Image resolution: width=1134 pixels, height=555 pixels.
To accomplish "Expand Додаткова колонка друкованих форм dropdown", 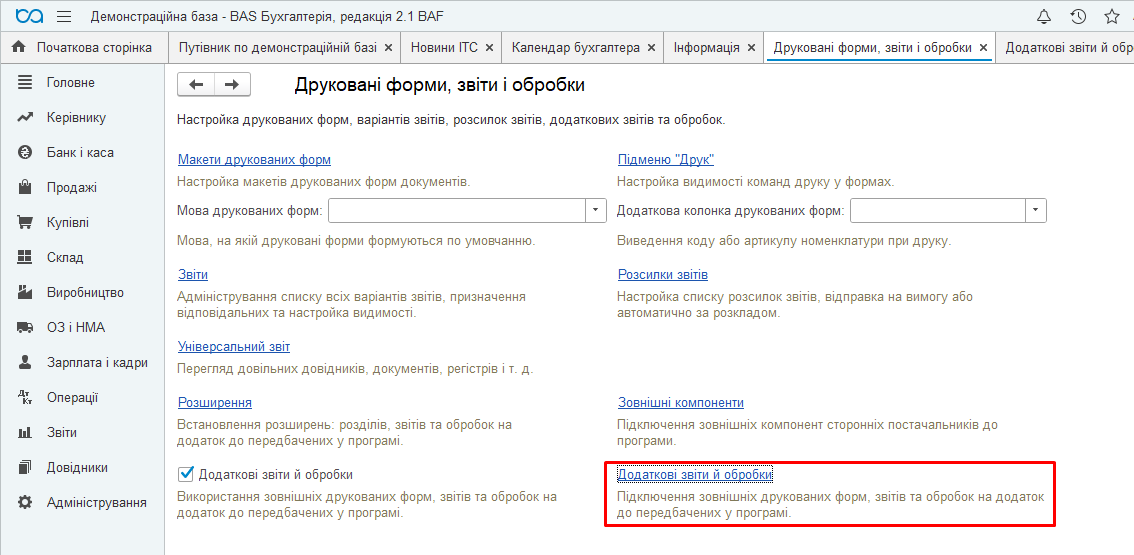I will 1036,210.
